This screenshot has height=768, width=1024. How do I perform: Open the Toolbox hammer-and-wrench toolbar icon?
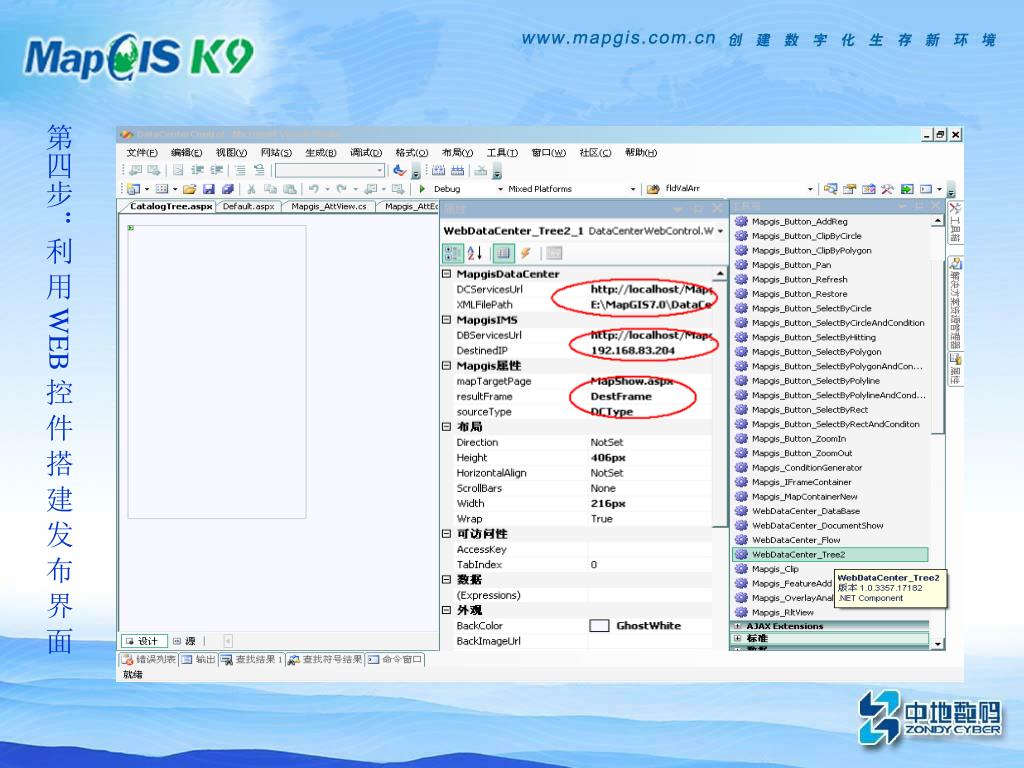[887, 189]
